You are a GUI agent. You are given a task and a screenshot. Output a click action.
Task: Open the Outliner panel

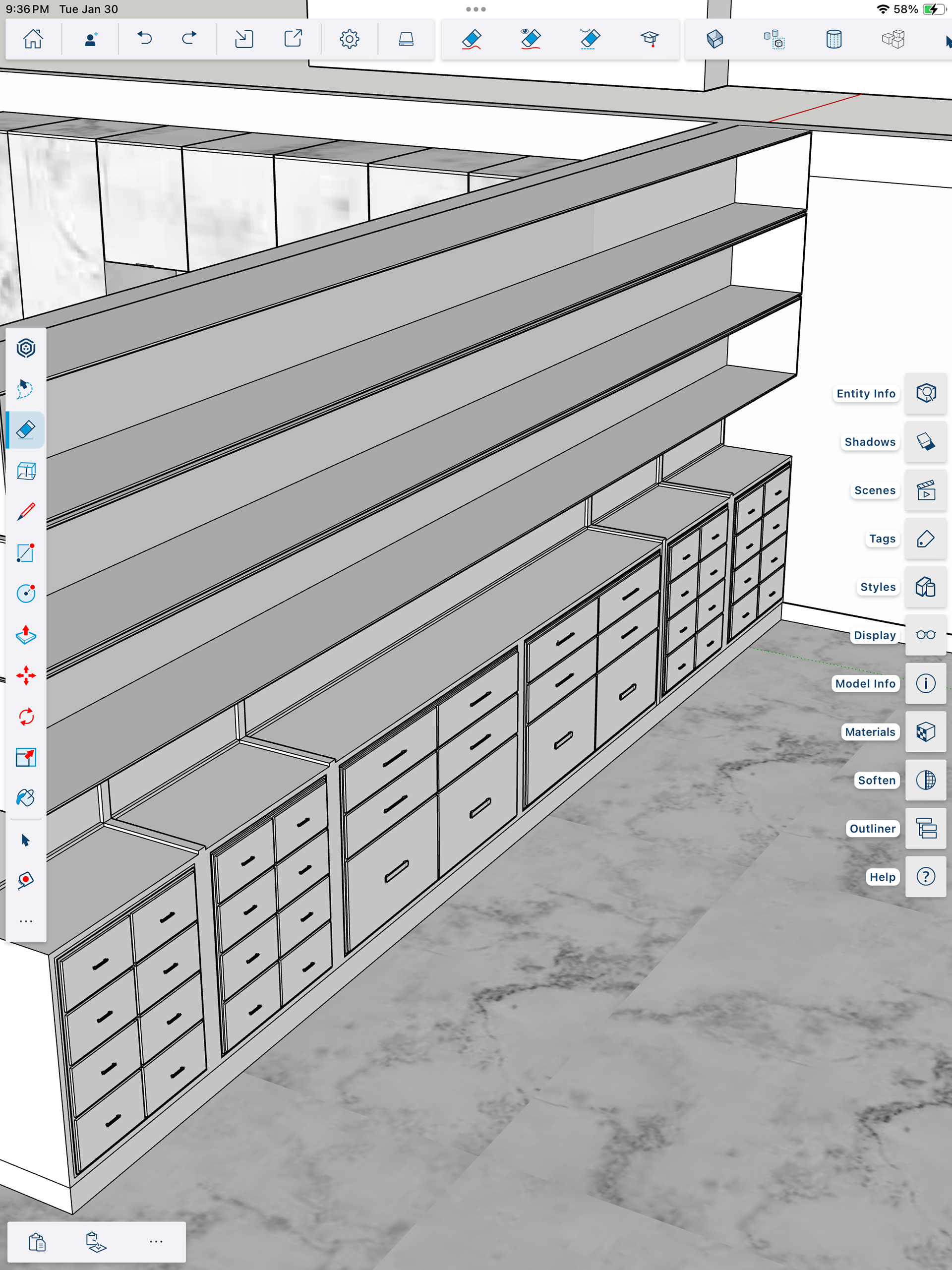[x=925, y=828]
